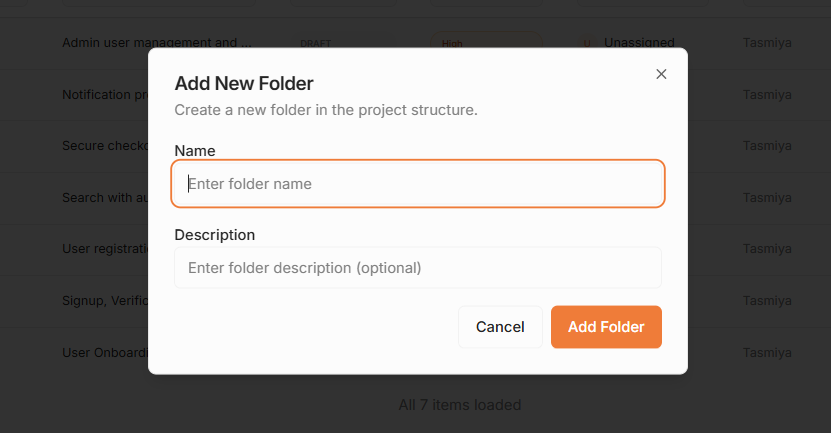Viewport: 831px width, 433px height.
Task: Click Tasmiya in the Admin user management row
Action: (767, 43)
